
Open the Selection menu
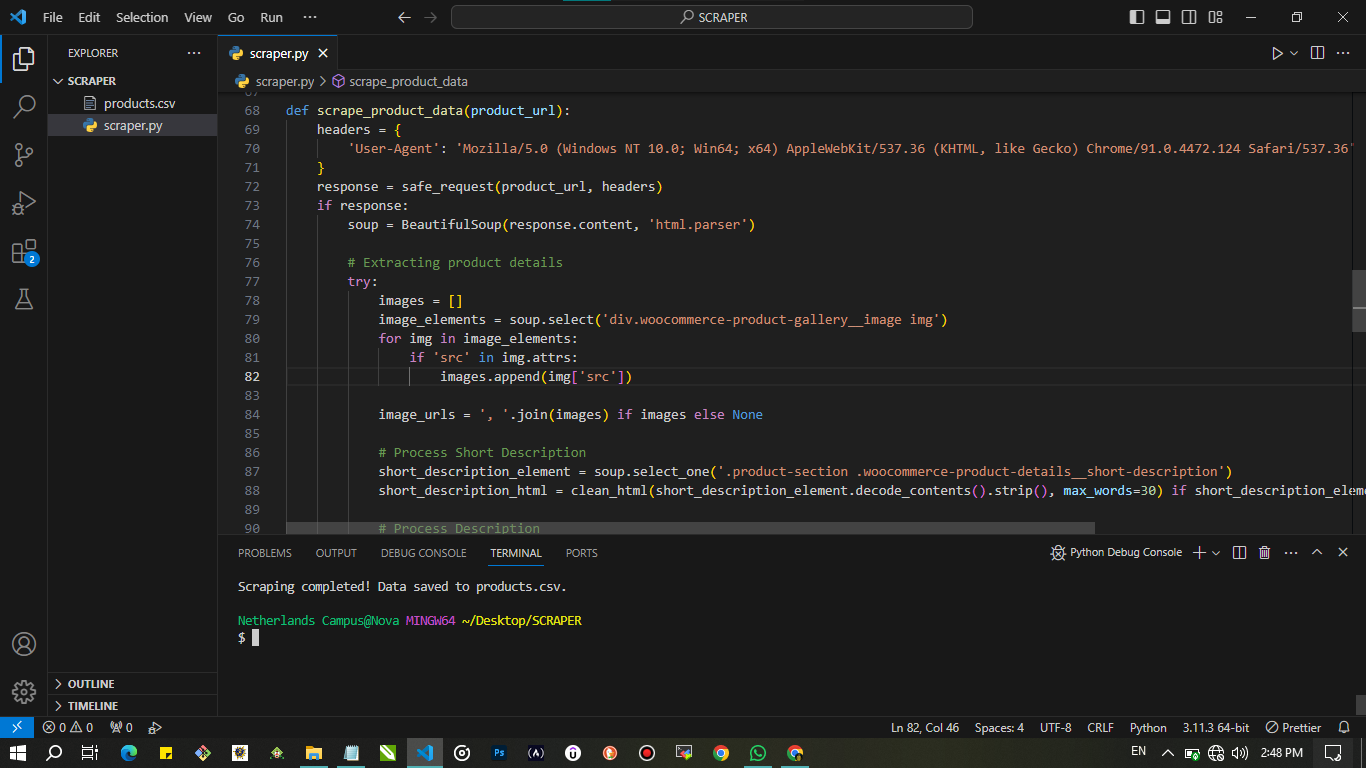click(x=142, y=17)
